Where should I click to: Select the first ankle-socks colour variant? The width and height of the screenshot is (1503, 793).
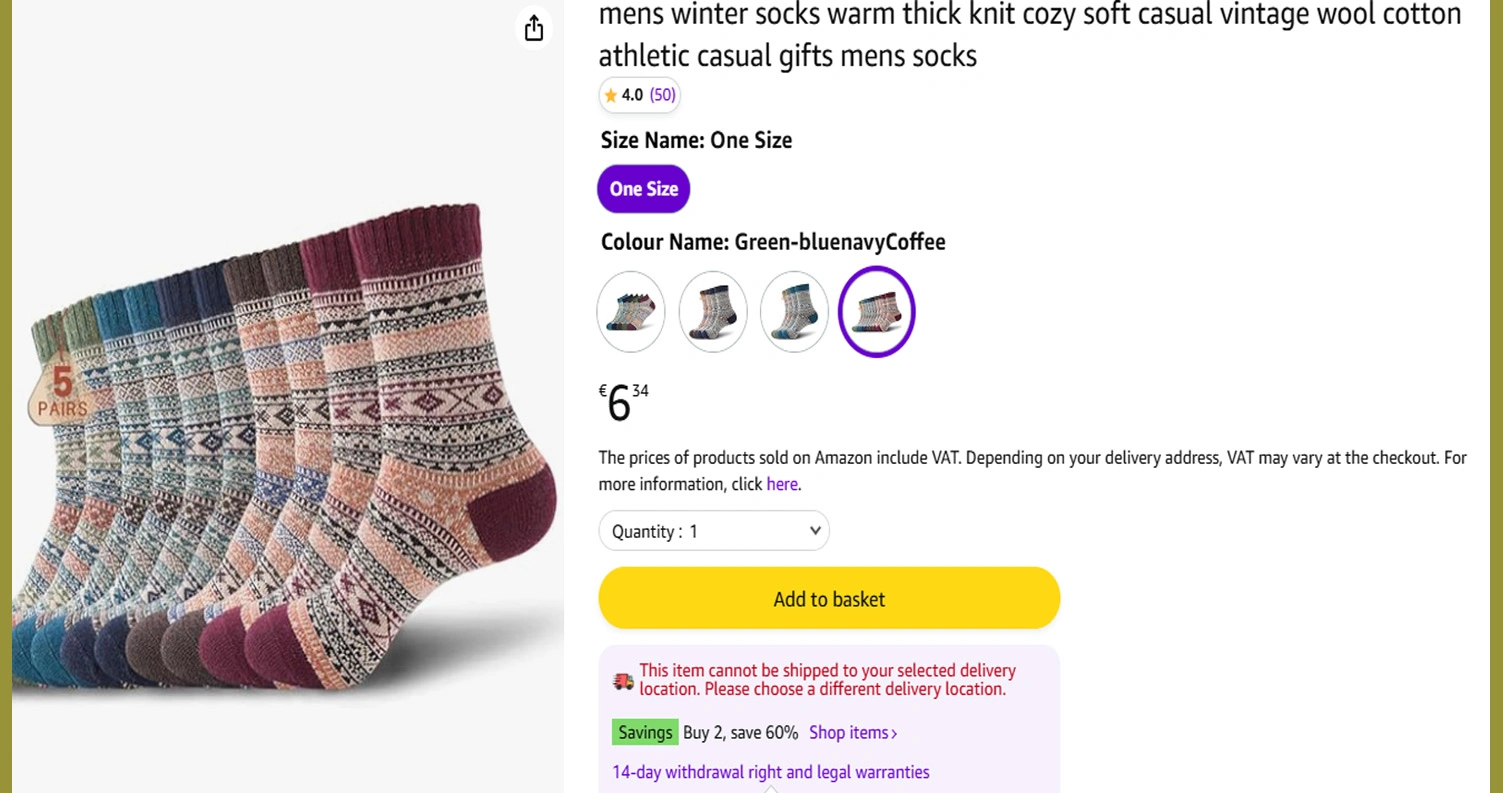click(631, 311)
